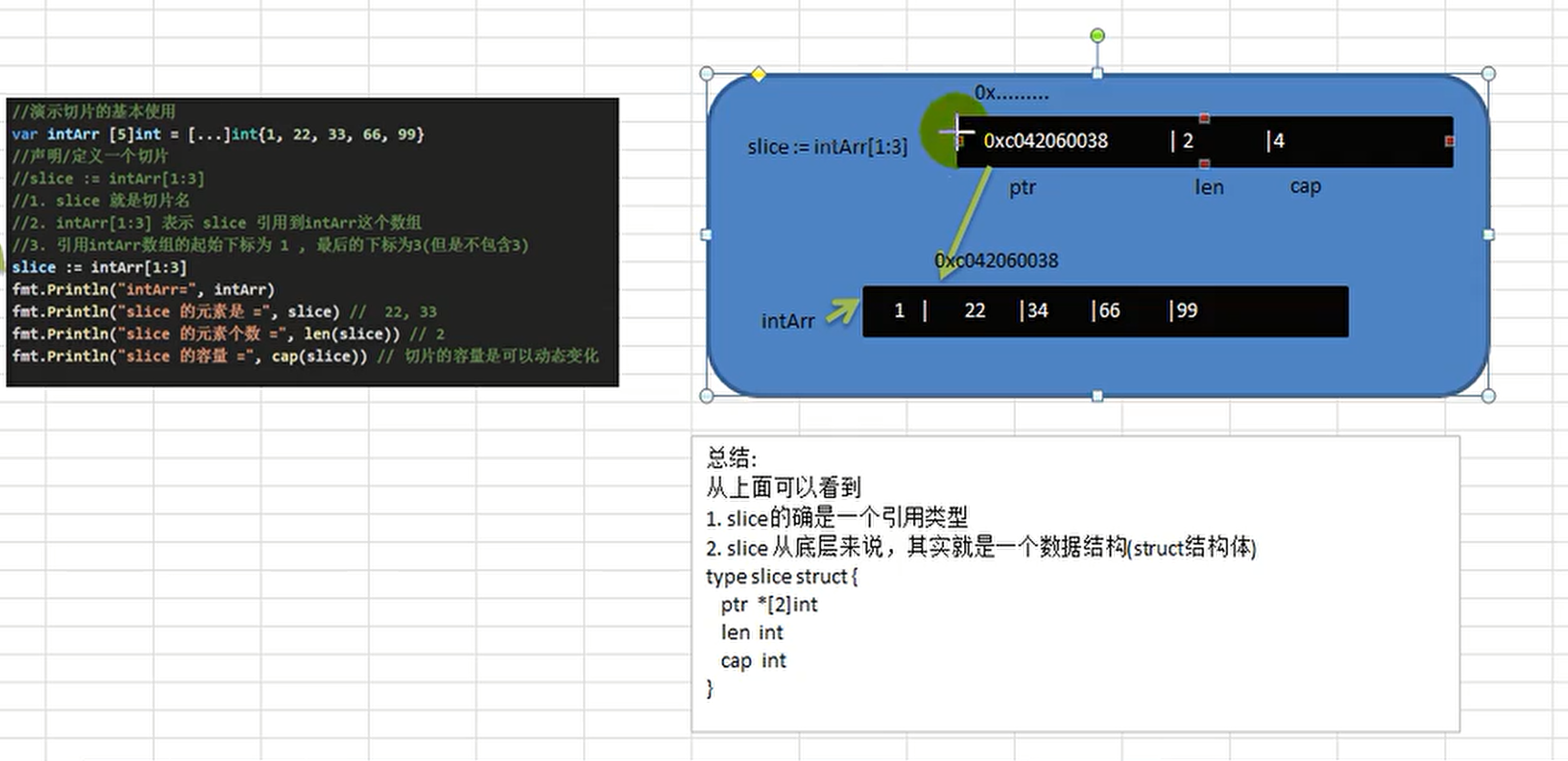
Task: Click the address 0xc042060038 above the intArr array
Action: (996, 261)
